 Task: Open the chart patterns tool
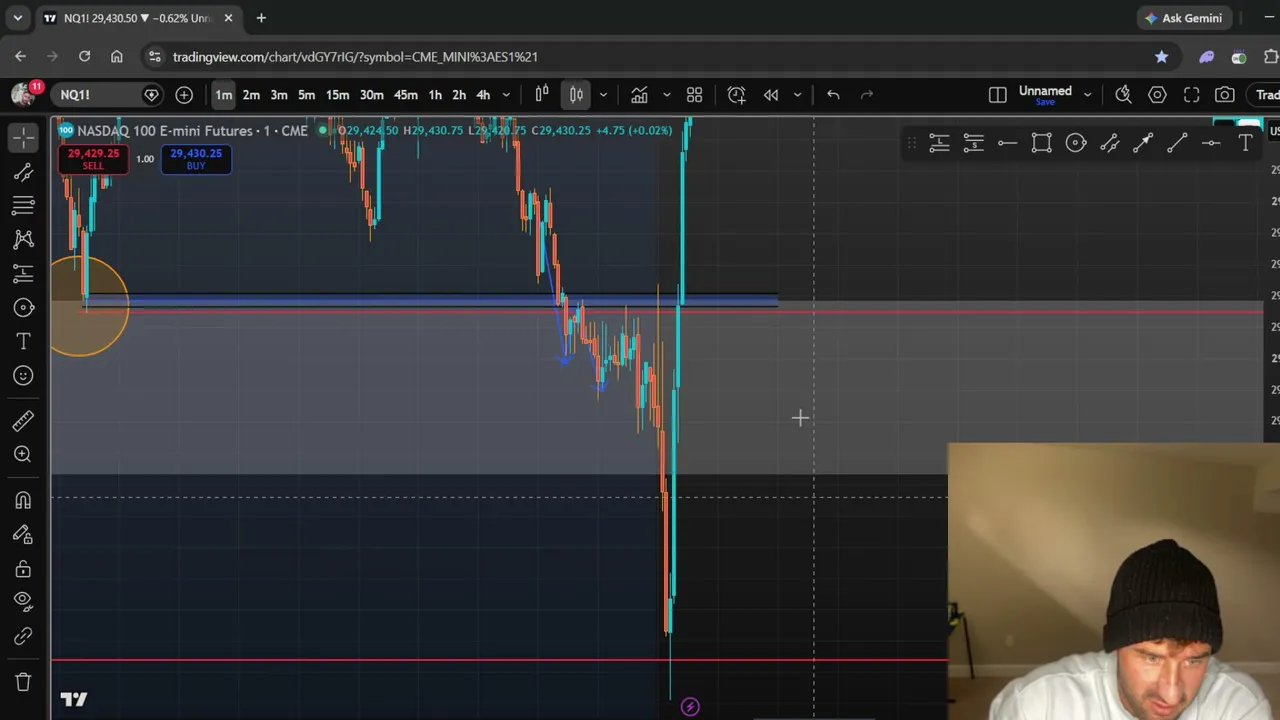pos(23,240)
